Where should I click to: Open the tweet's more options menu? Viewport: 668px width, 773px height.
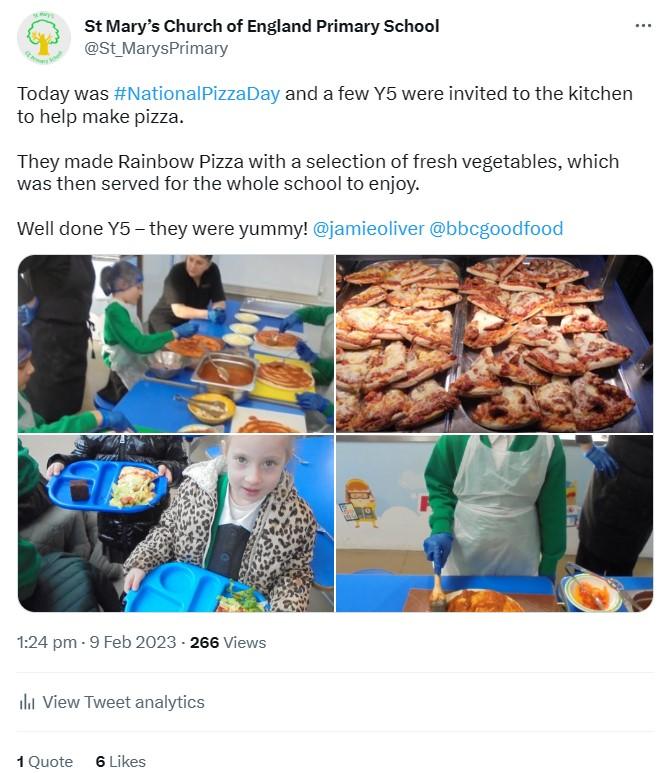pyautogui.click(x=643, y=26)
